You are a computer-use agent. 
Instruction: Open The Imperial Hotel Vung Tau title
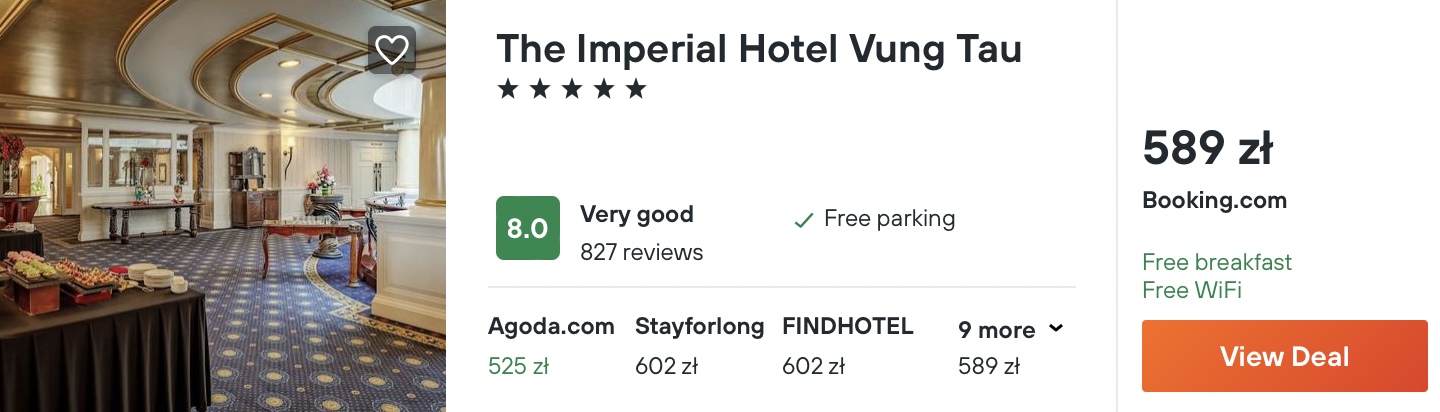tap(758, 48)
